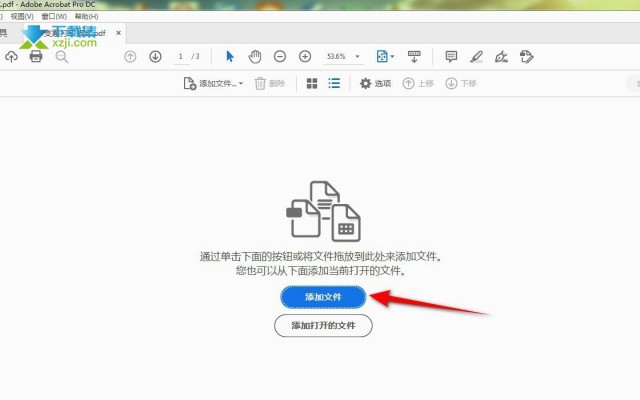The width and height of the screenshot is (640, 400).
Task: Switch to thumbnail grid view
Action: [x=312, y=83]
